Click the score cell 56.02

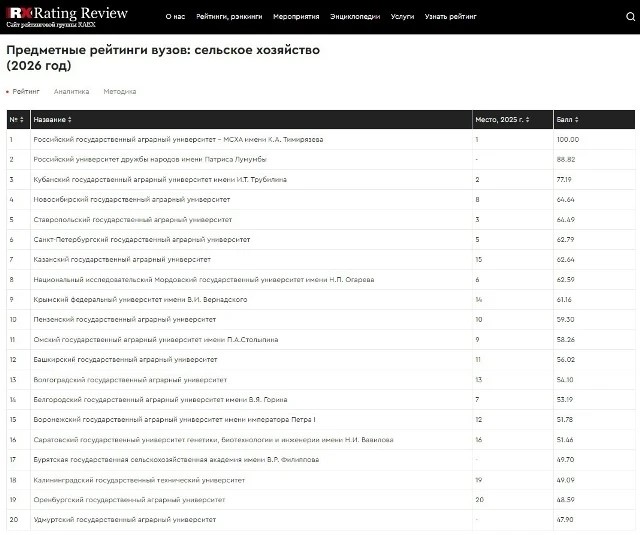(x=565, y=360)
